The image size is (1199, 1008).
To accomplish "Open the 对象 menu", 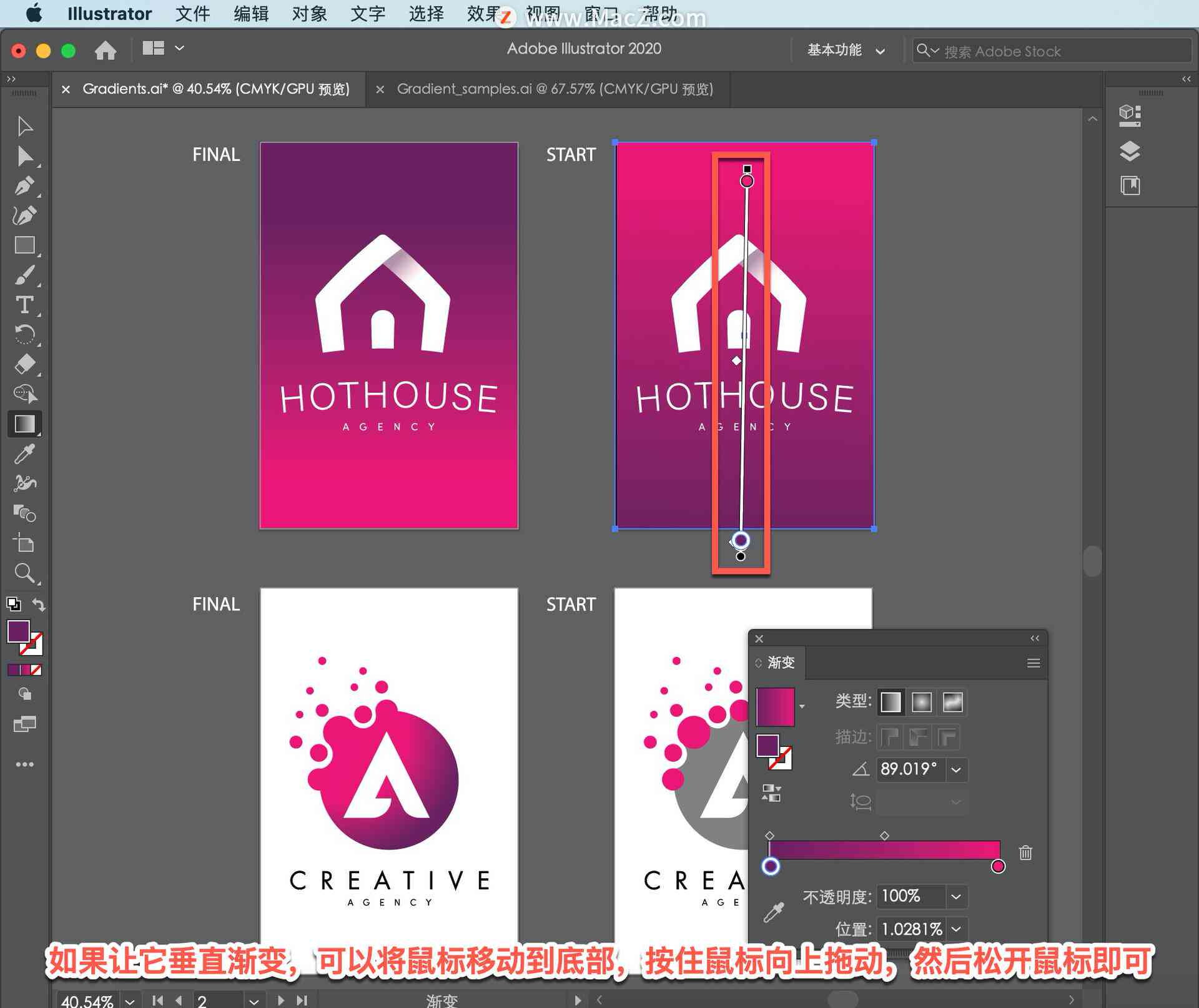I will coord(309,14).
